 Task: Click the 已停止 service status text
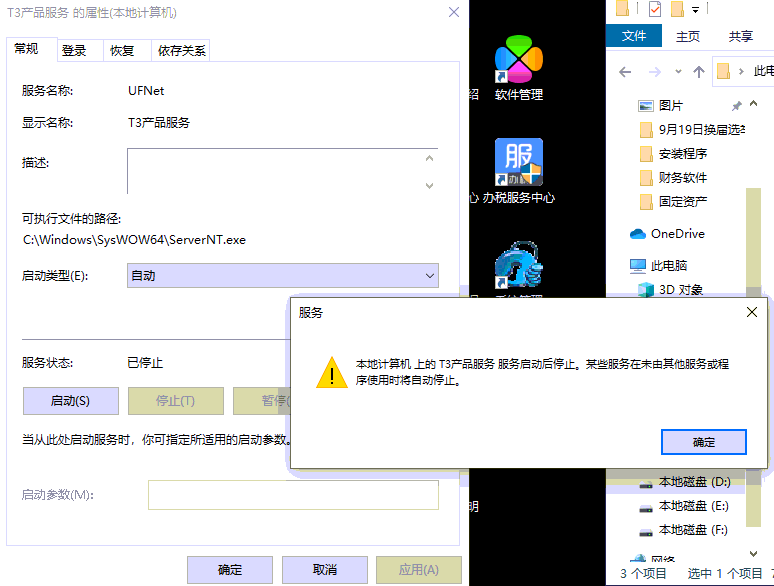(145, 363)
